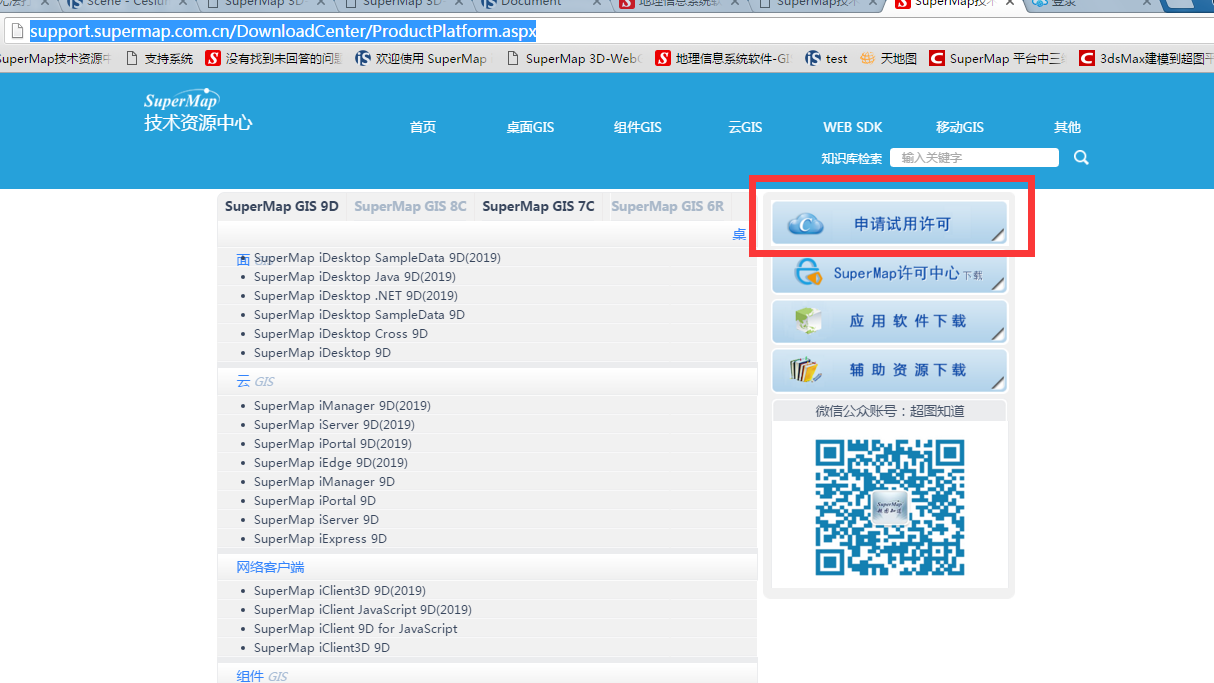Switch to the SuperMap GIS 8C tab
The height and width of the screenshot is (683, 1214).
[x=410, y=207]
